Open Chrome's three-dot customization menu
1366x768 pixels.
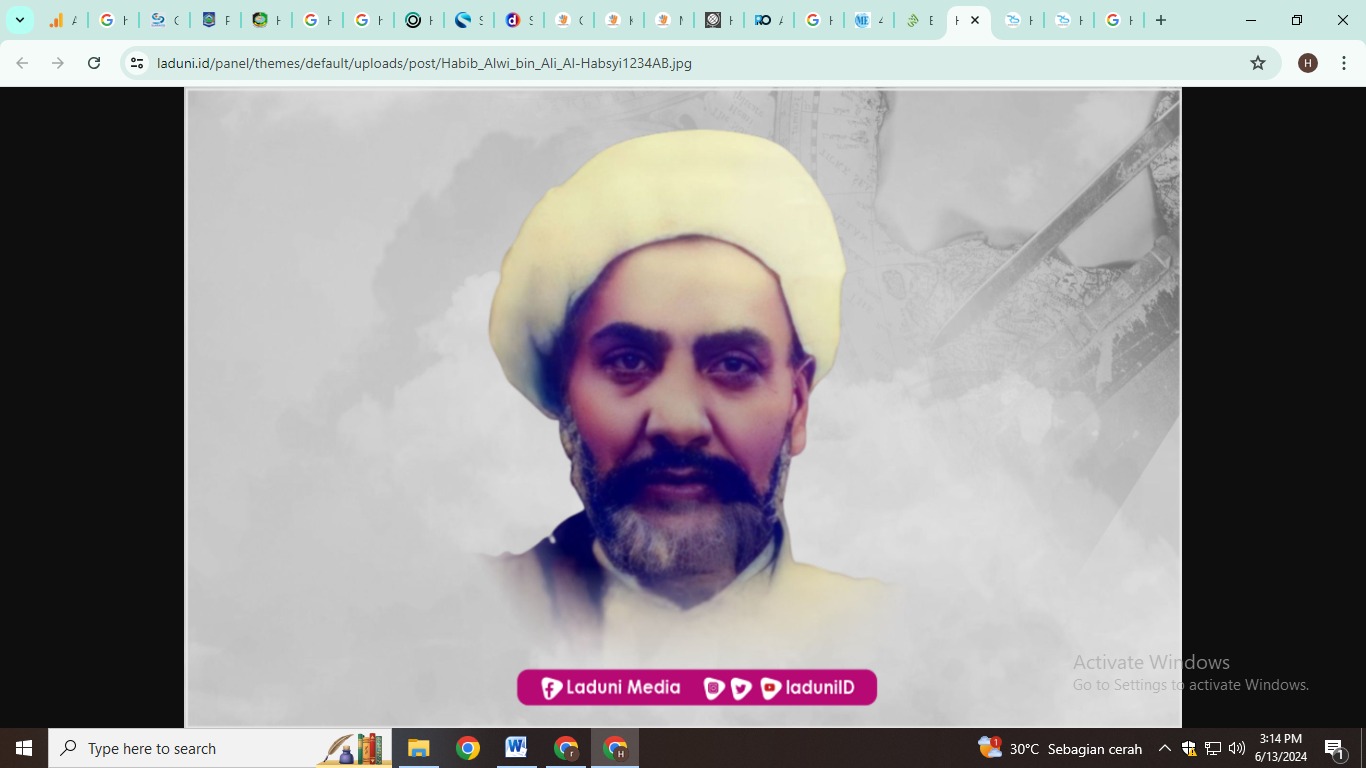[1344, 62]
